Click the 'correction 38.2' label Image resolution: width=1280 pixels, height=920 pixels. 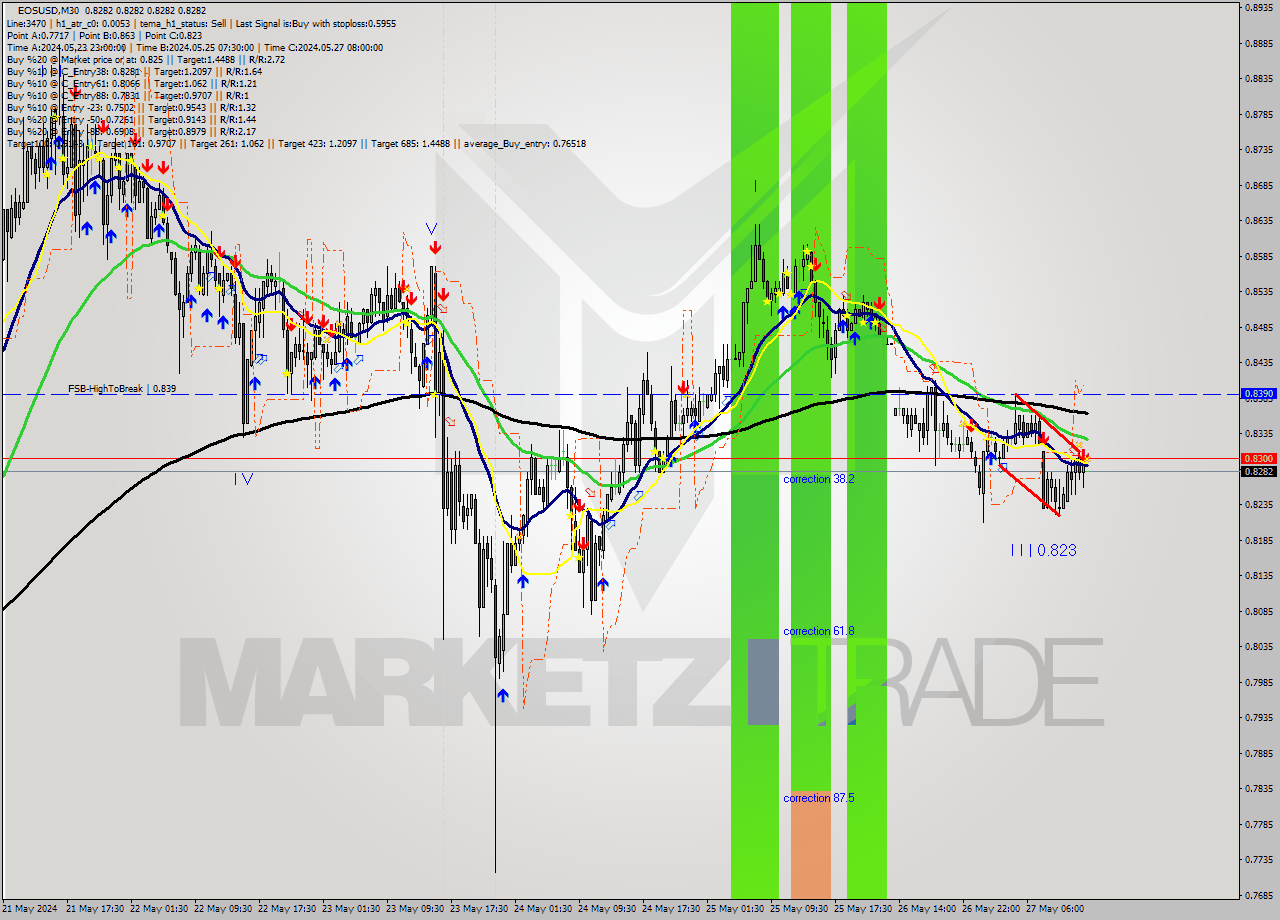(818, 479)
